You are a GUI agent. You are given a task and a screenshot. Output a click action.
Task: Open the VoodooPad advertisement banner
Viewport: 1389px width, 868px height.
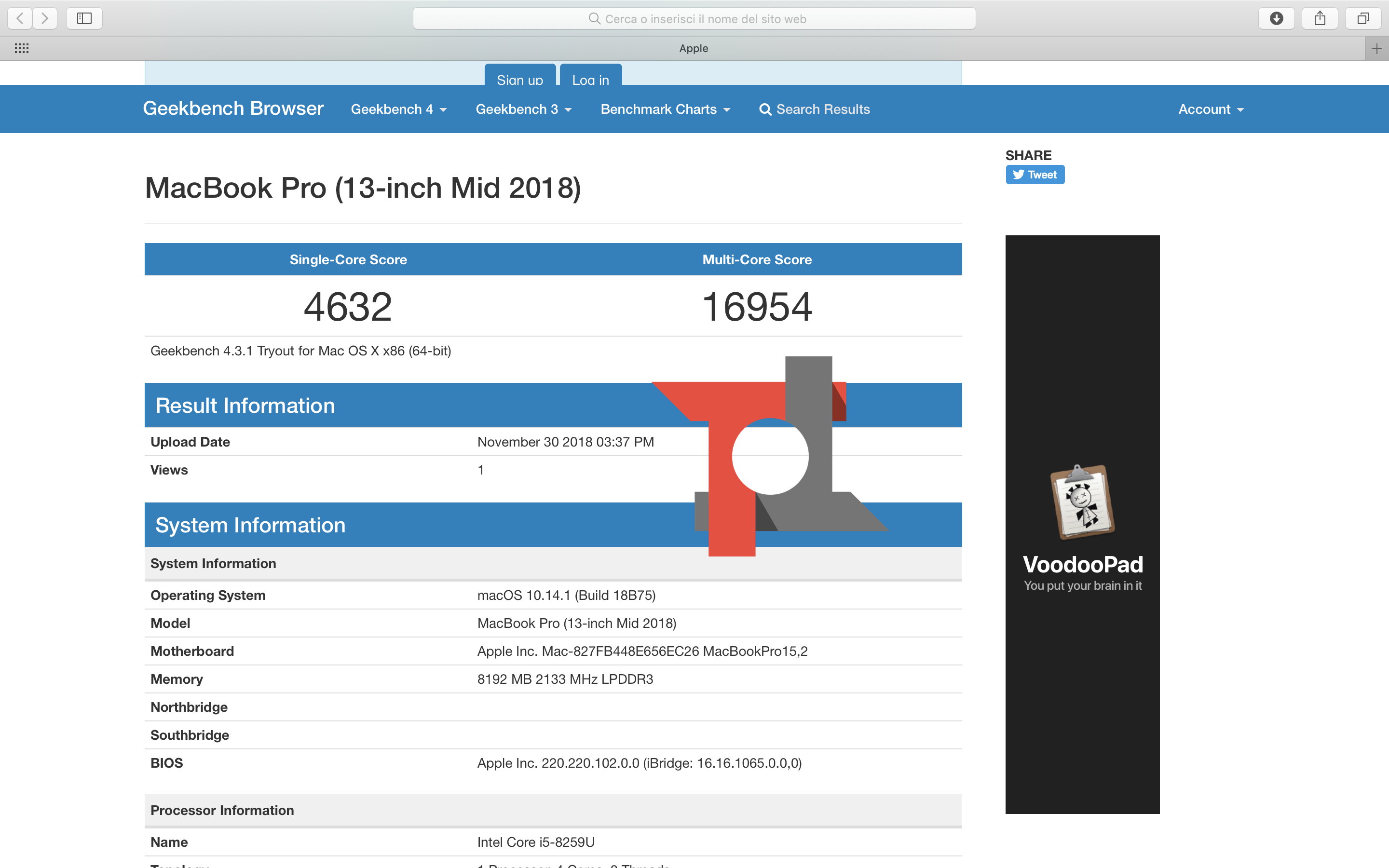point(1082,524)
